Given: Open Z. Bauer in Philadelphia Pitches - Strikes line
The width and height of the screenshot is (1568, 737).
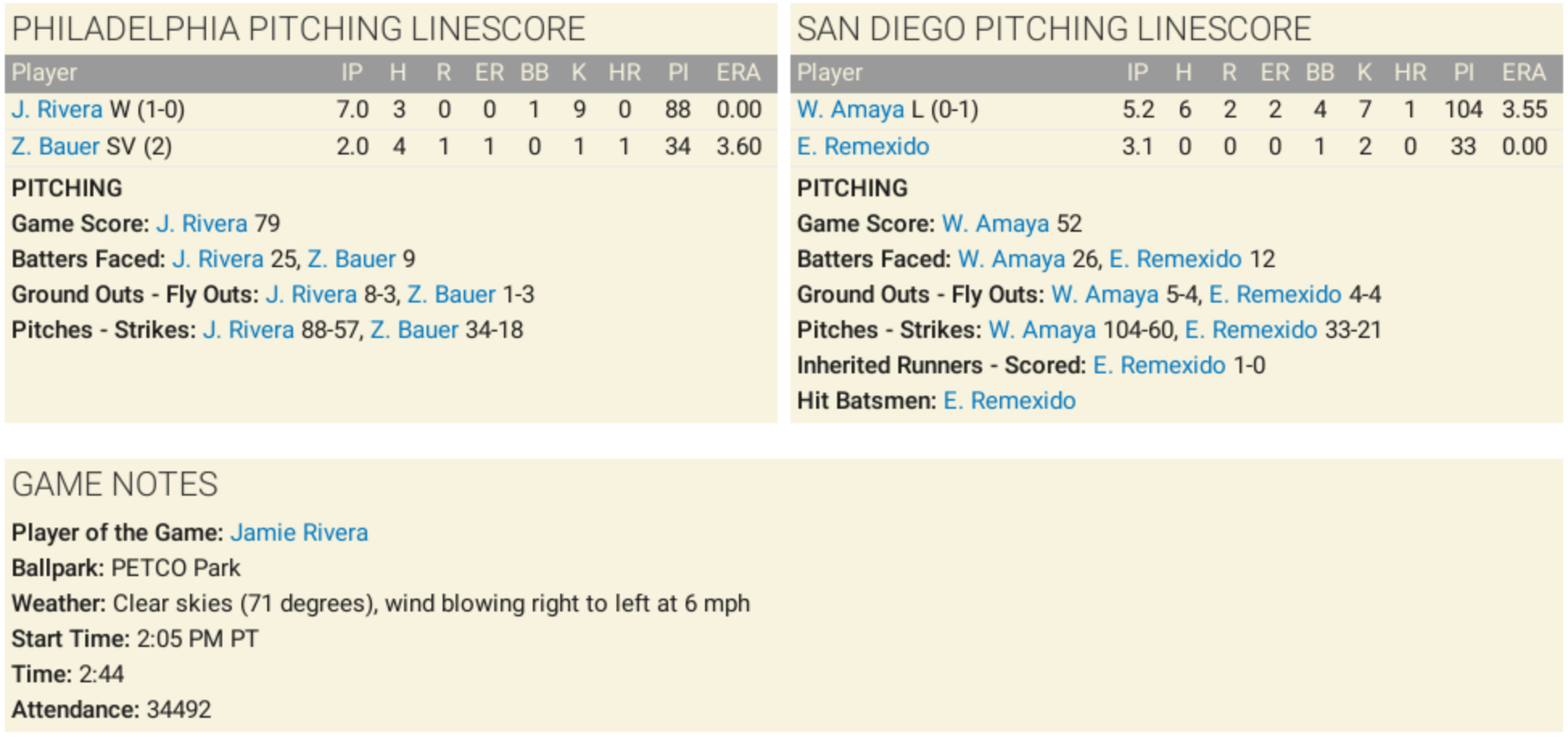Looking at the screenshot, I should pyautogui.click(x=415, y=330).
